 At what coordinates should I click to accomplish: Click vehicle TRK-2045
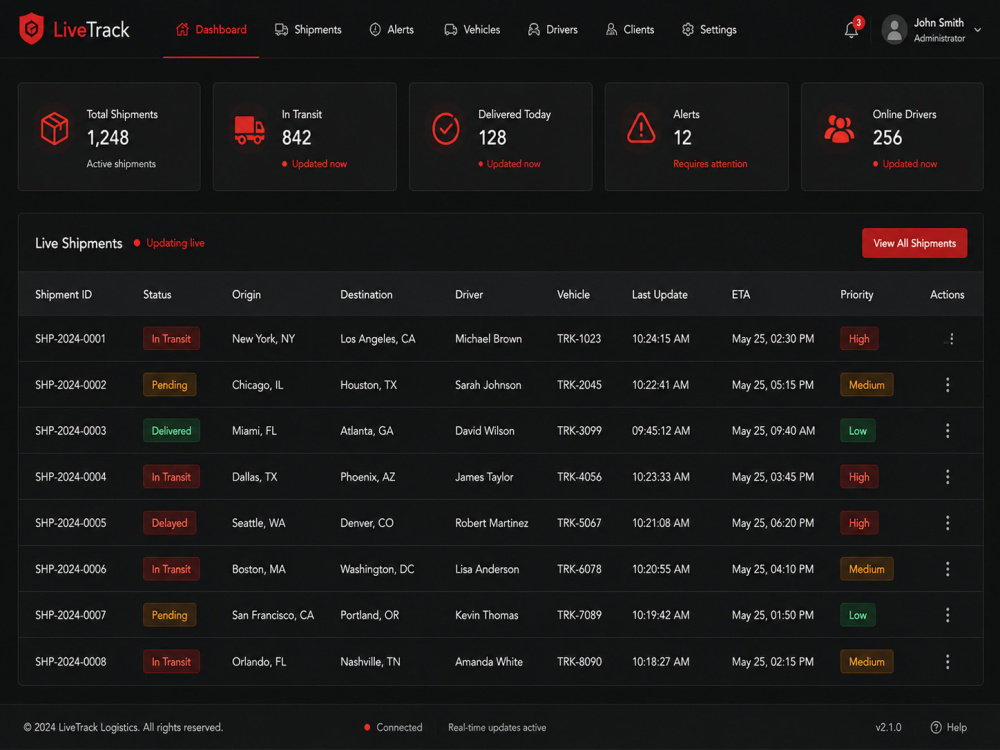[578, 385]
